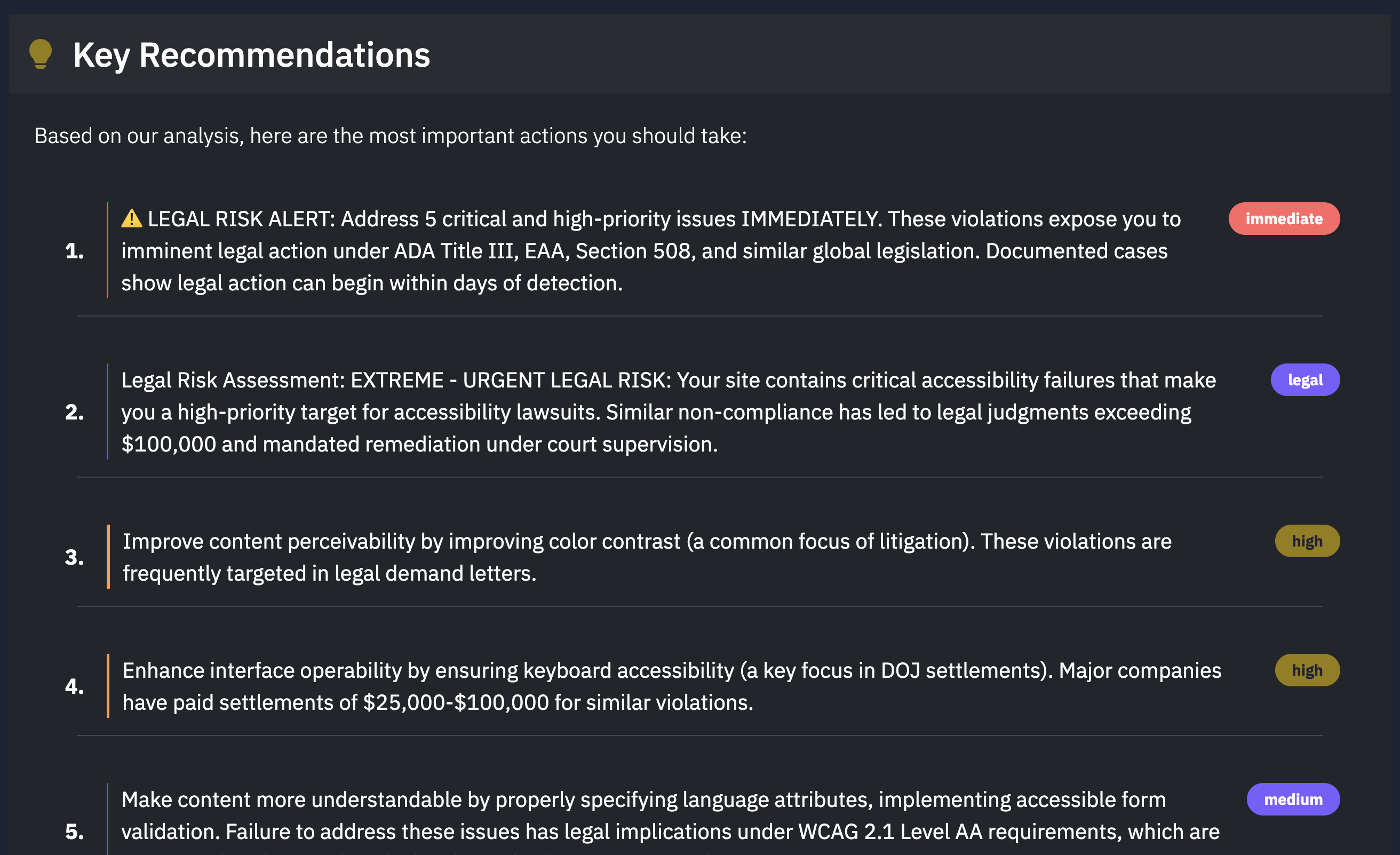The image size is (1400, 855).
Task: Click the red accent bar of recommendation 1
Action: click(107, 250)
